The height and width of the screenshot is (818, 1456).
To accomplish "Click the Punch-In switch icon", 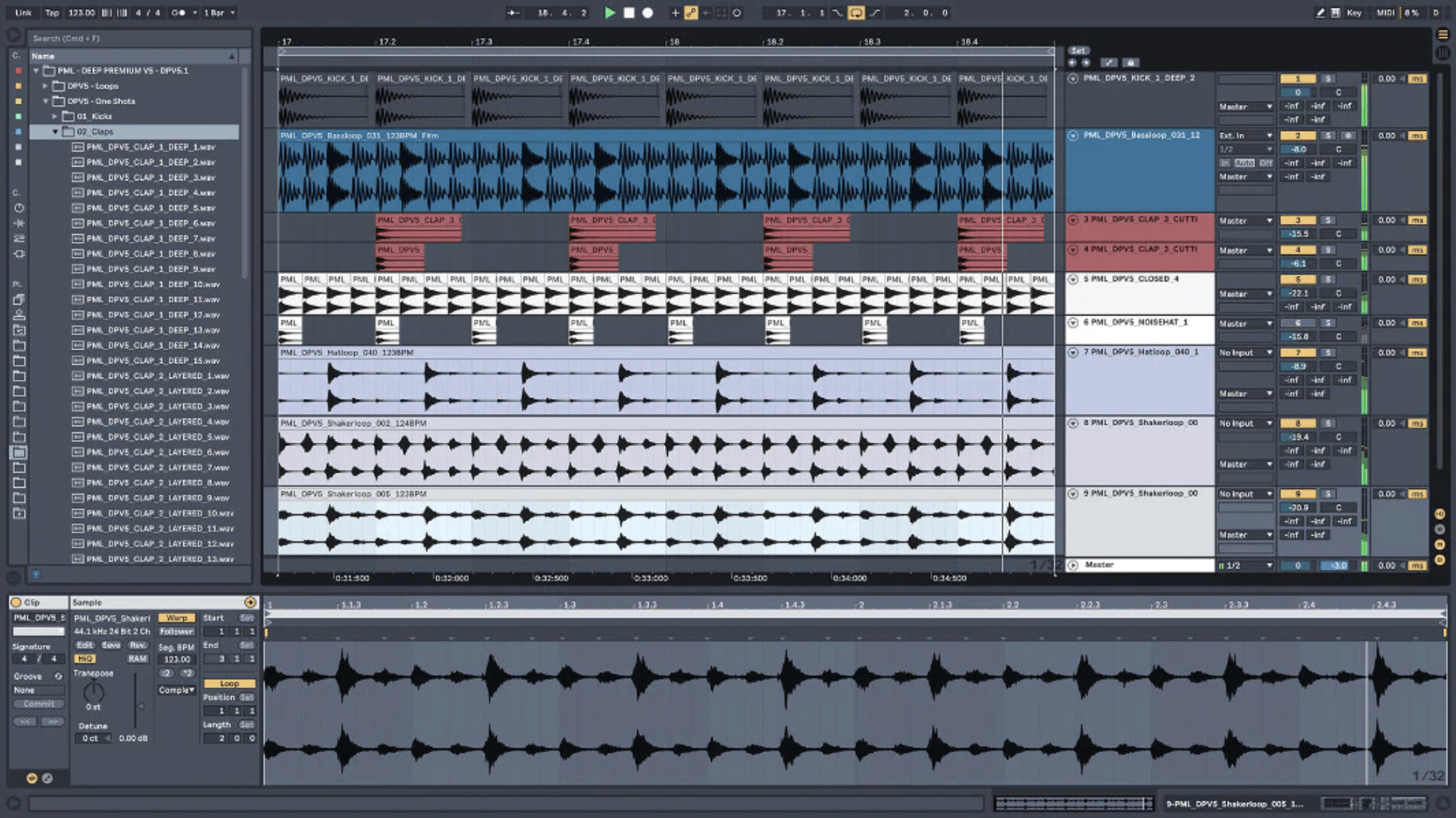I will (837, 12).
